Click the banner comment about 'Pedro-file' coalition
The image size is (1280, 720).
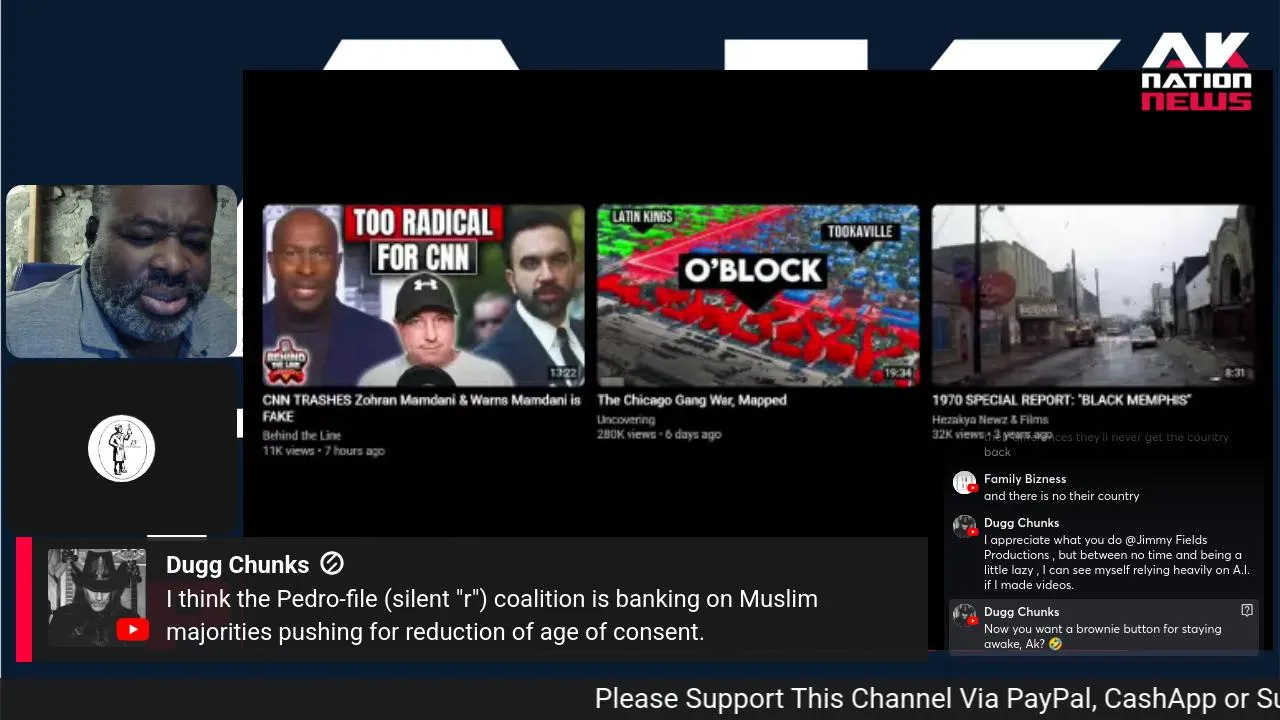click(x=492, y=615)
